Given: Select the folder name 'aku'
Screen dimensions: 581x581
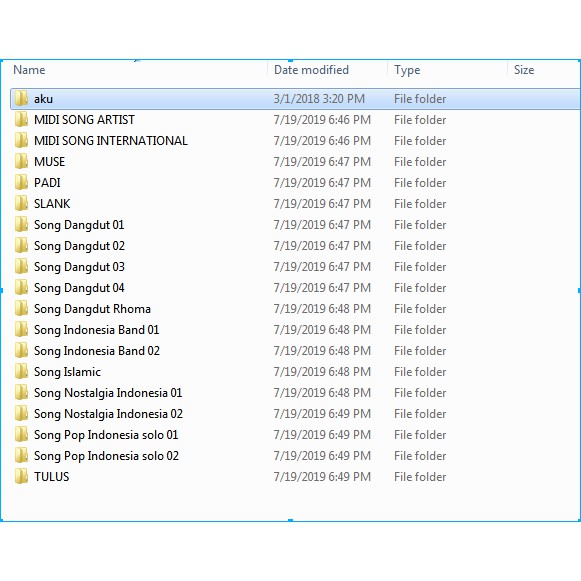Looking at the screenshot, I should tap(43, 99).
